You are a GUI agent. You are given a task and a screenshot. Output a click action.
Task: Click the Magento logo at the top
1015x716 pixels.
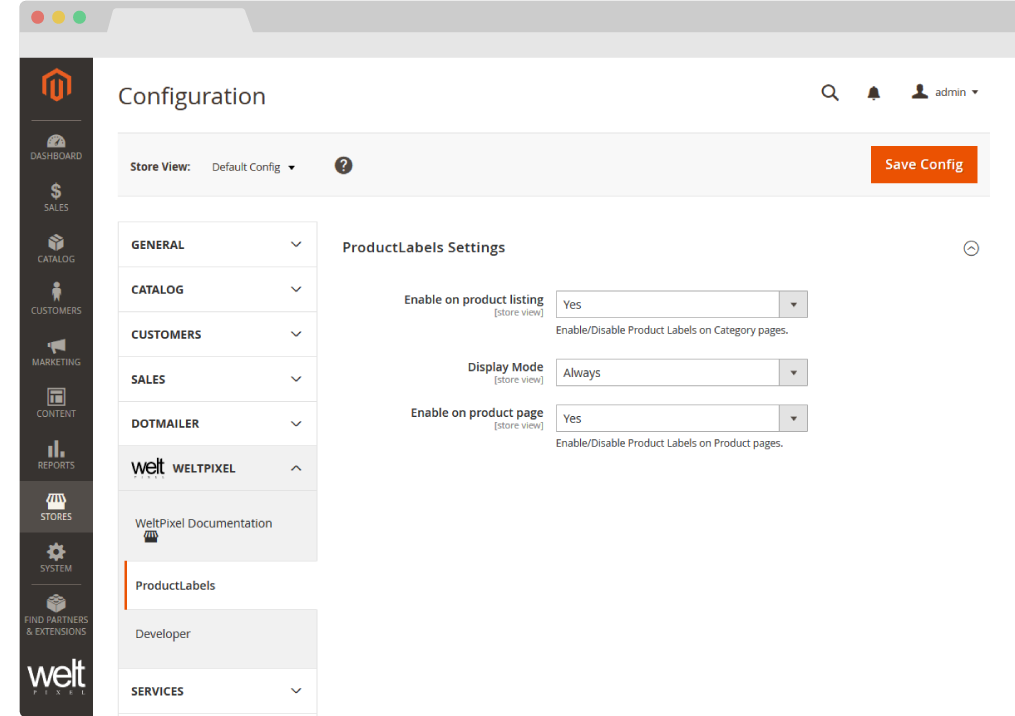click(x=56, y=86)
